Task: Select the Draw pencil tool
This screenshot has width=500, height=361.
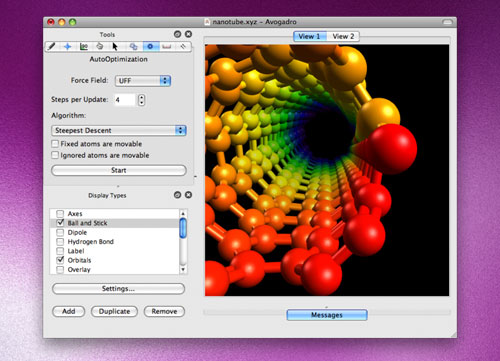Action: point(52,46)
